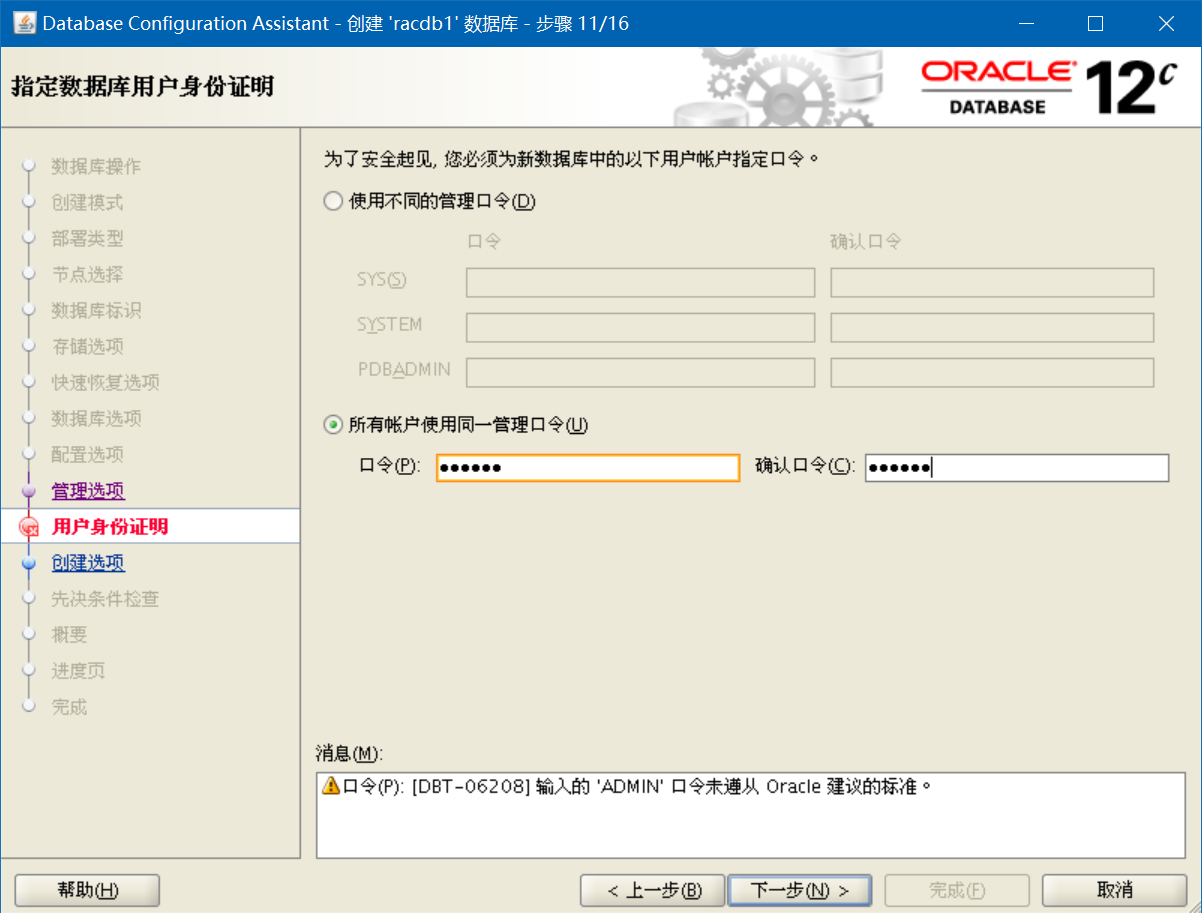Click the SYS password field

click(x=640, y=283)
